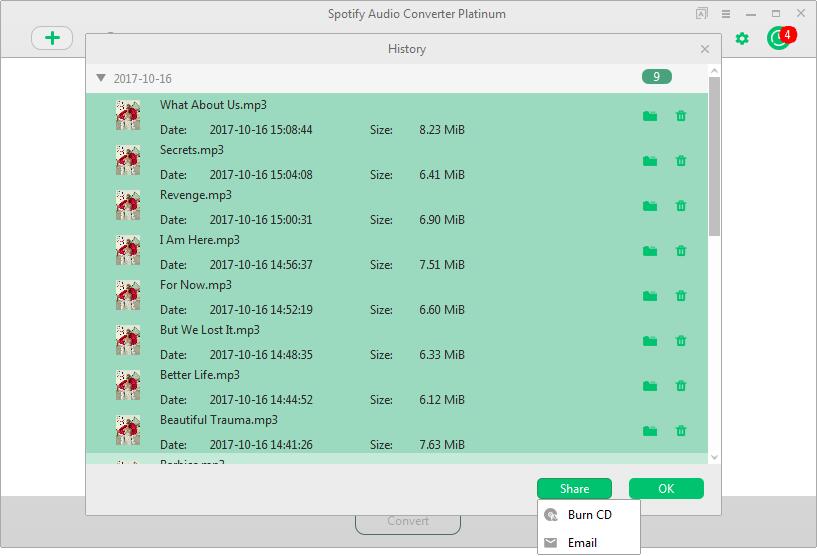Delete What About Us.mp3 from history
This screenshot has height=556, width=817.
tap(680, 116)
